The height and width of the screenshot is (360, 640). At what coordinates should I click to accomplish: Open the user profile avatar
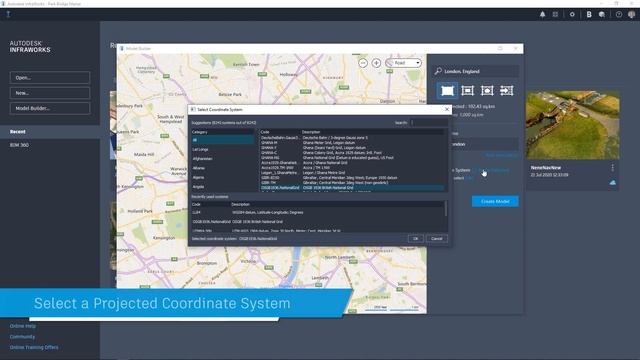(x=631, y=14)
